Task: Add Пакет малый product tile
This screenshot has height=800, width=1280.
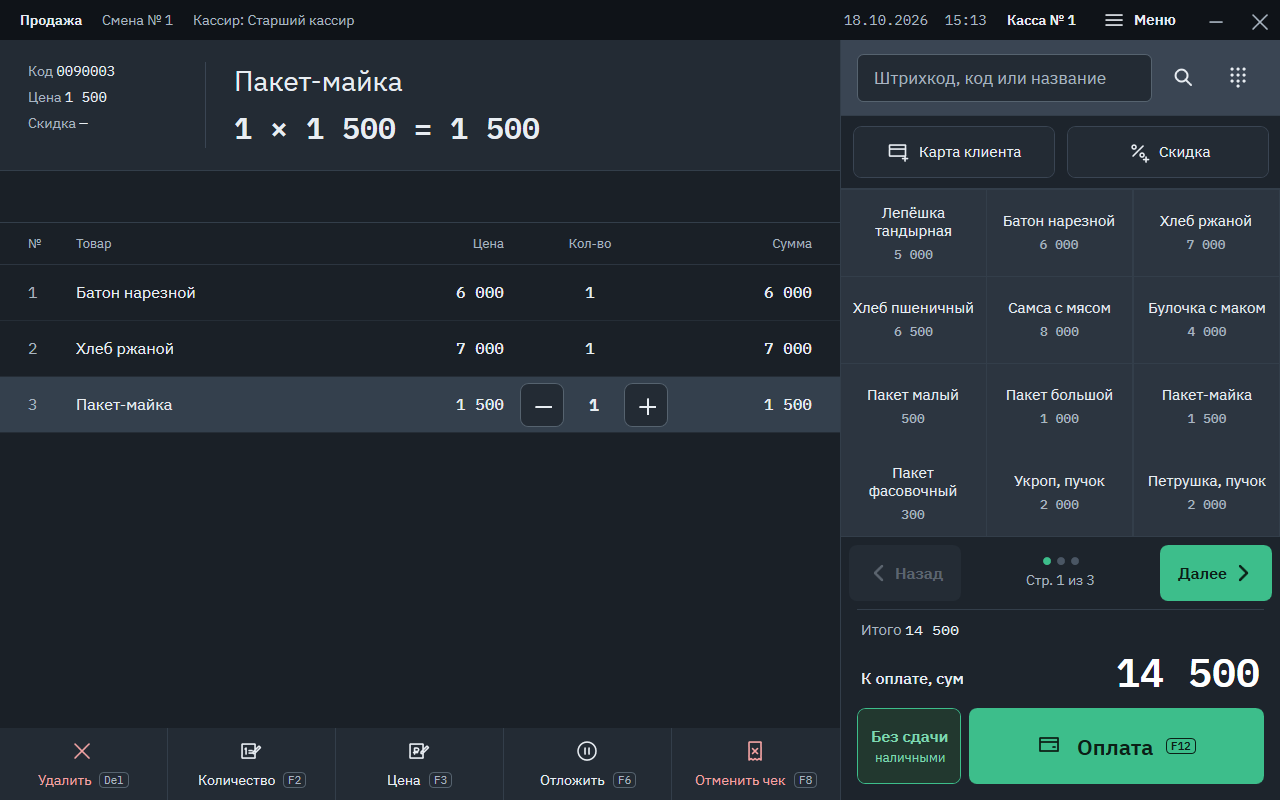Action: 913,407
